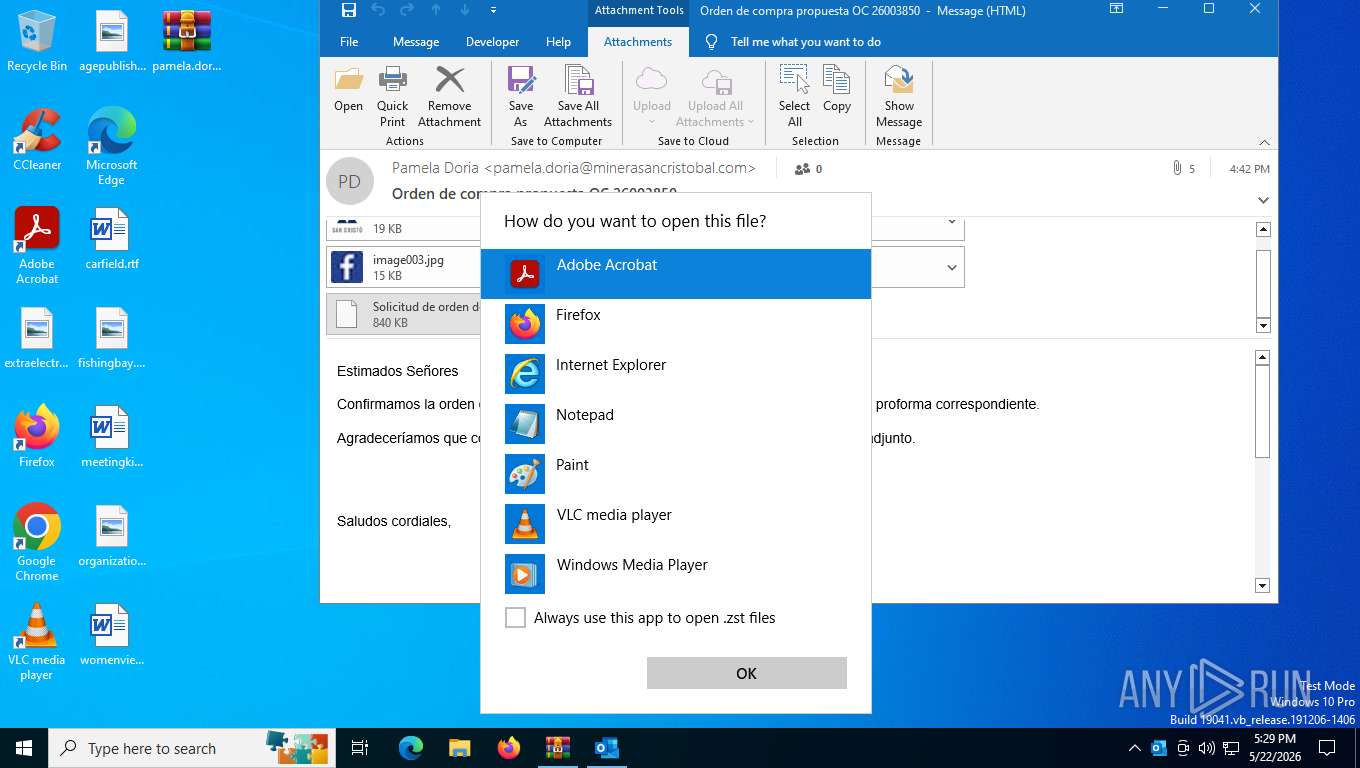The height and width of the screenshot is (768, 1360).
Task: Switch to Message ribbon tab
Action: click(x=416, y=42)
